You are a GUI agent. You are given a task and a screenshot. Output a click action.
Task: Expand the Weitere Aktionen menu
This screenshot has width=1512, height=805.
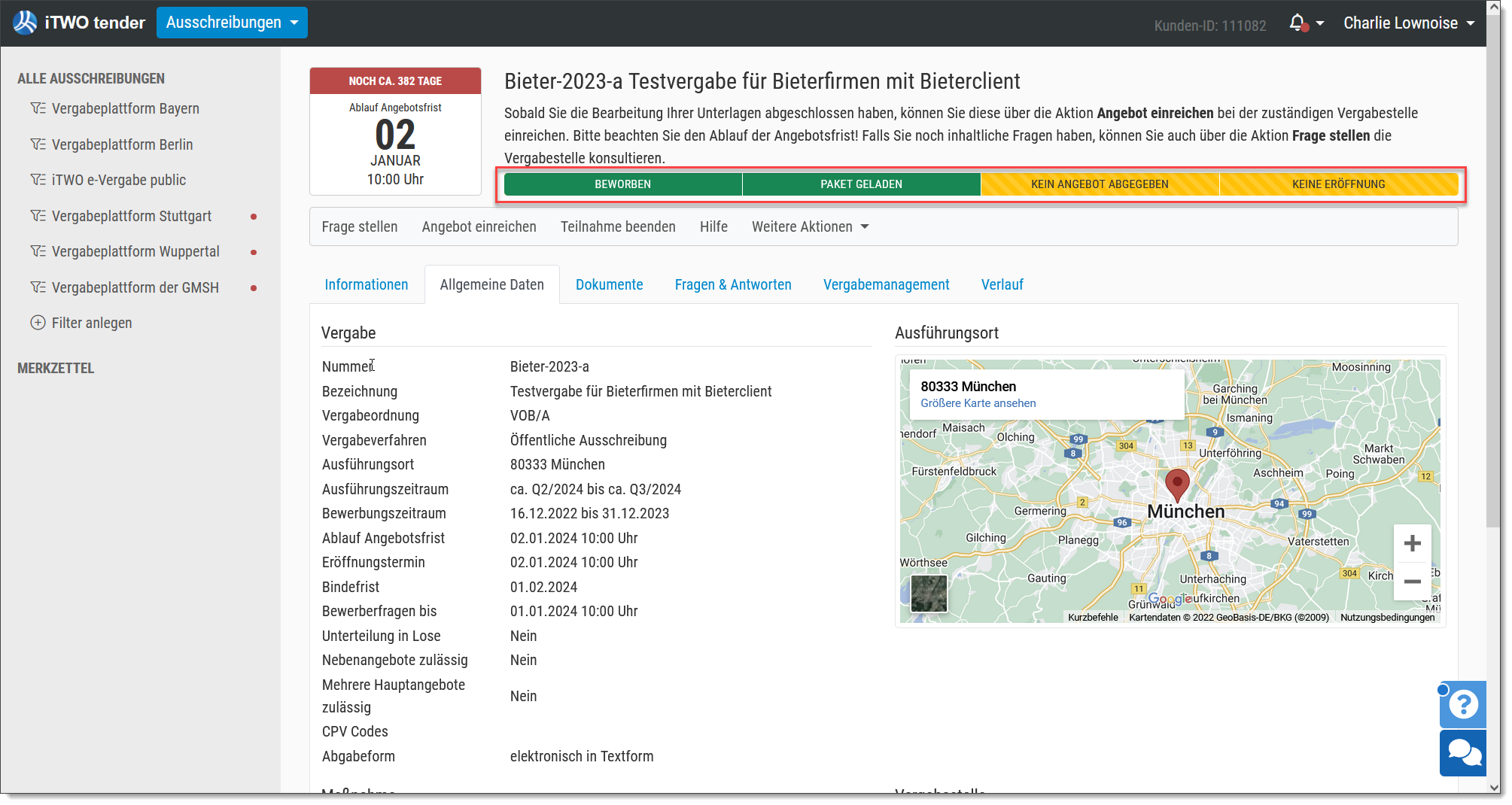coord(811,226)
